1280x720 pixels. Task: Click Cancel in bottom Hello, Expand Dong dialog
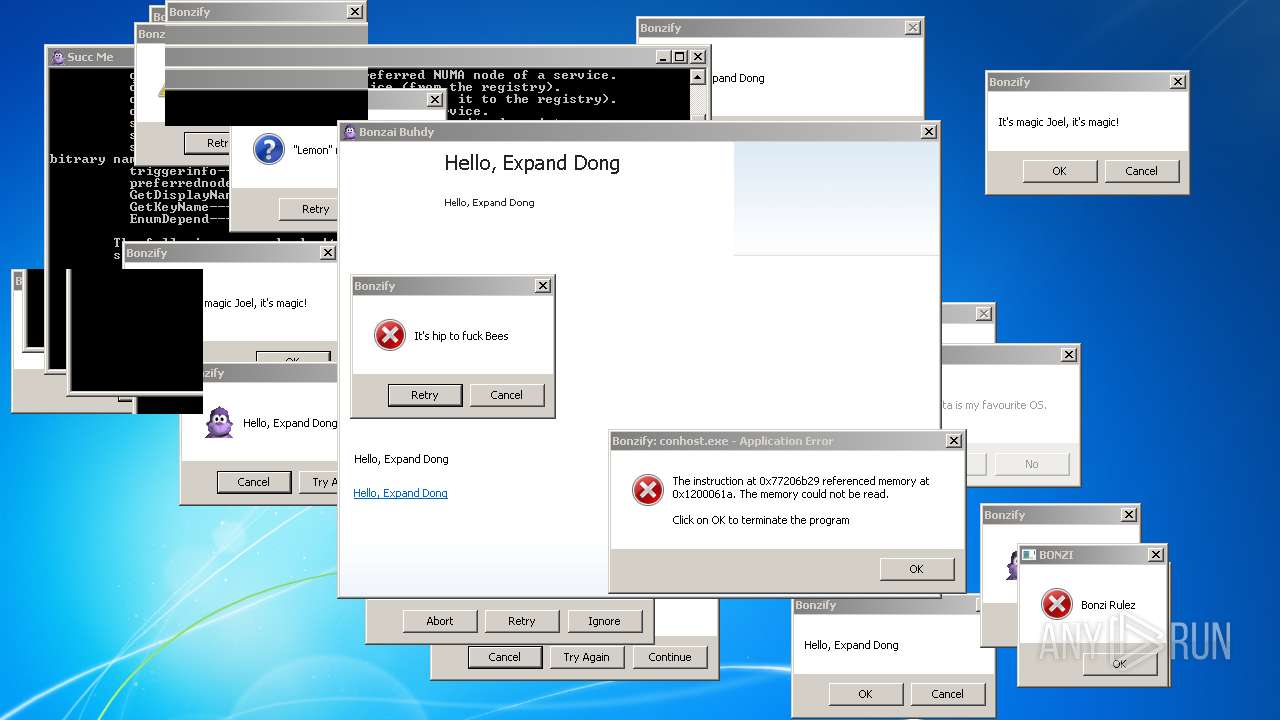click(947, 694)
